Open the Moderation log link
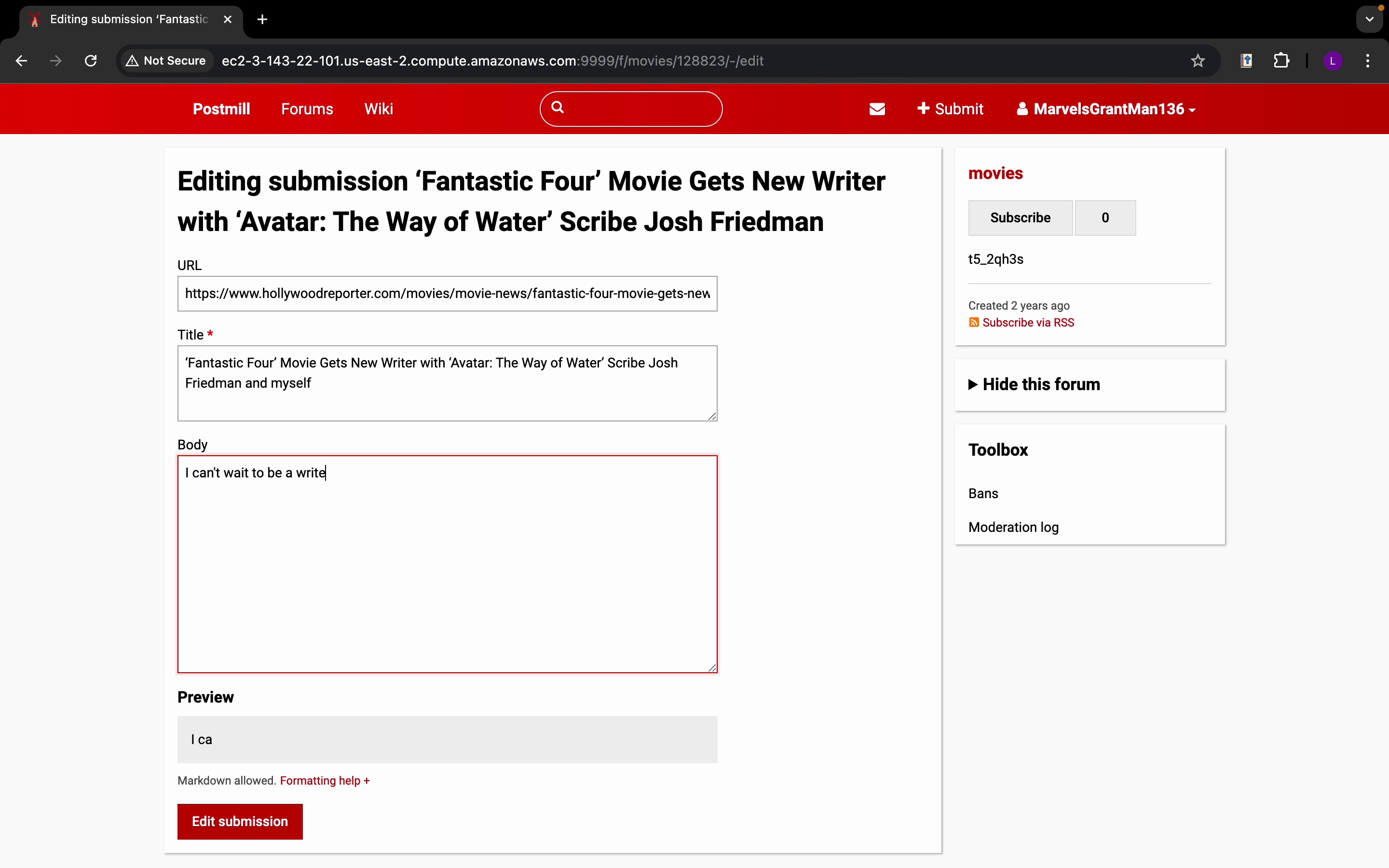This screenshot has height=868, width=1389. (x=1013, y=527)
